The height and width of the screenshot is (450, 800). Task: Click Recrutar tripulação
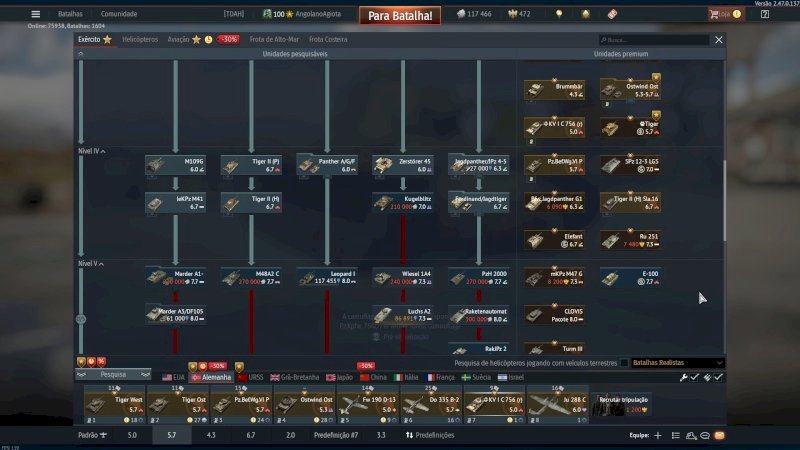(x=621, y=405)
